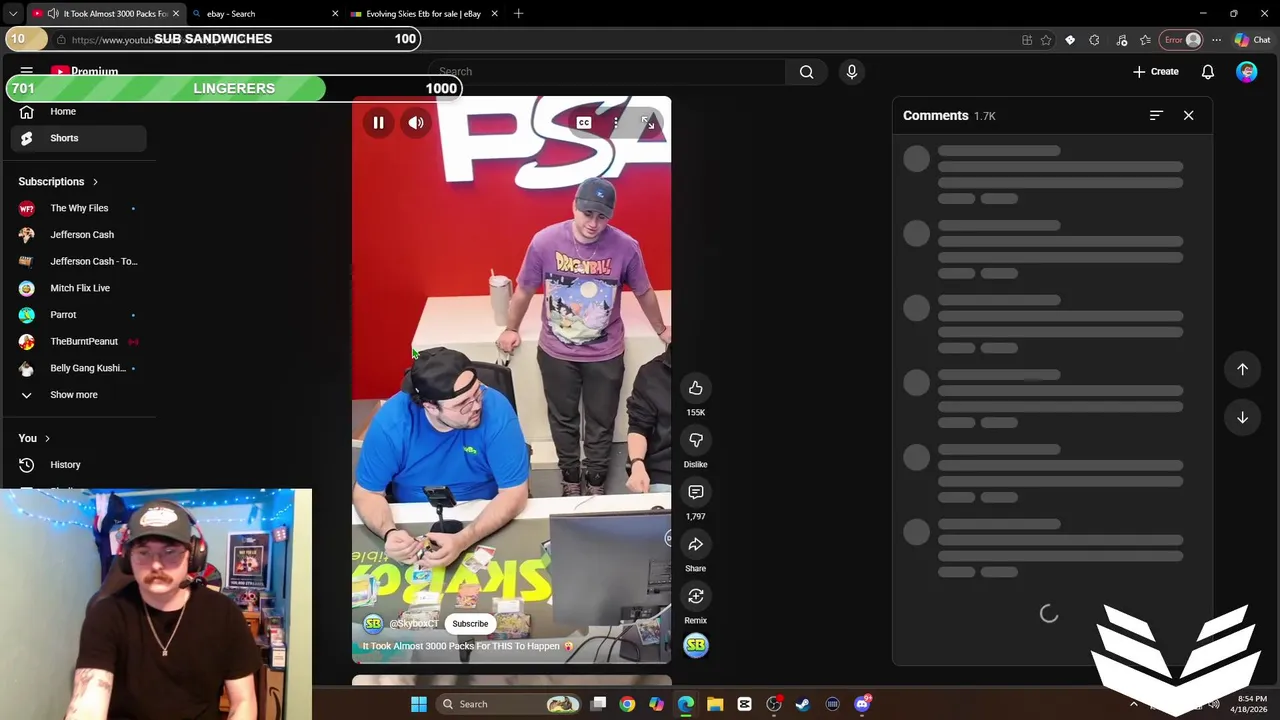Open watch History

point(78,465)
